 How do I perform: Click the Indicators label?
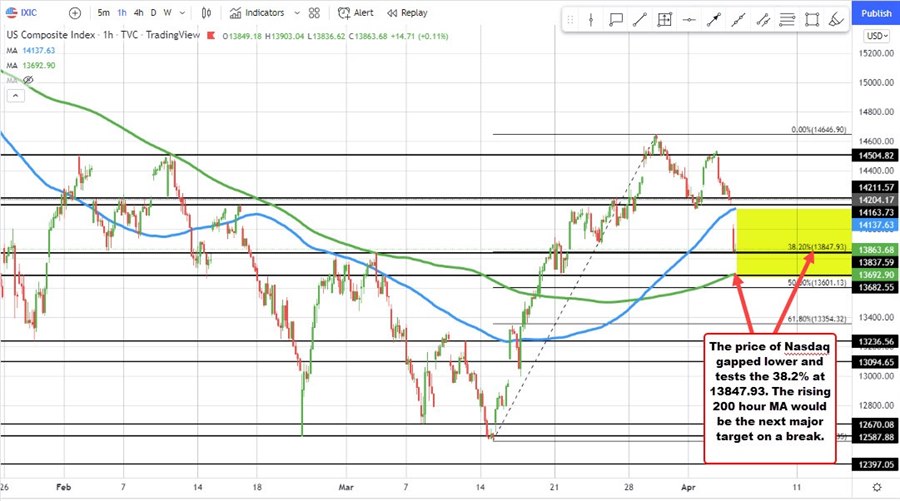(x=265, y=13)
